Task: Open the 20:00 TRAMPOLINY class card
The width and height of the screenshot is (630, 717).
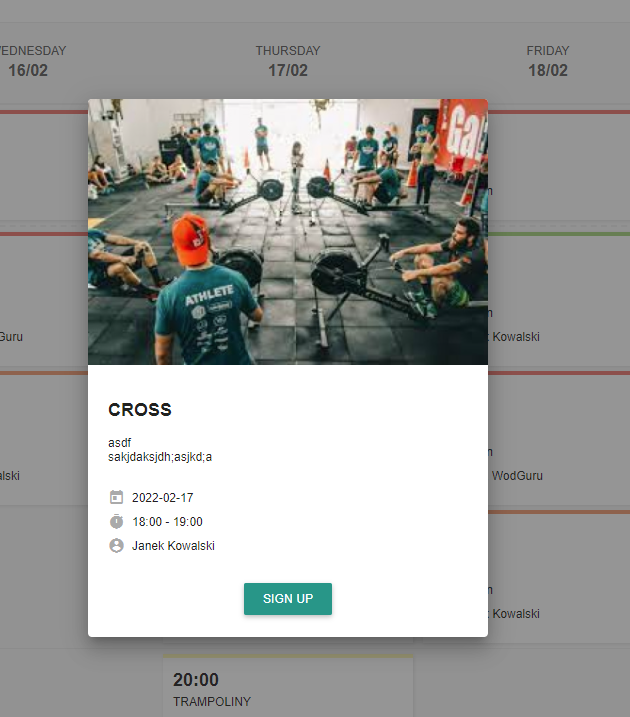Action: pos(288,686)
